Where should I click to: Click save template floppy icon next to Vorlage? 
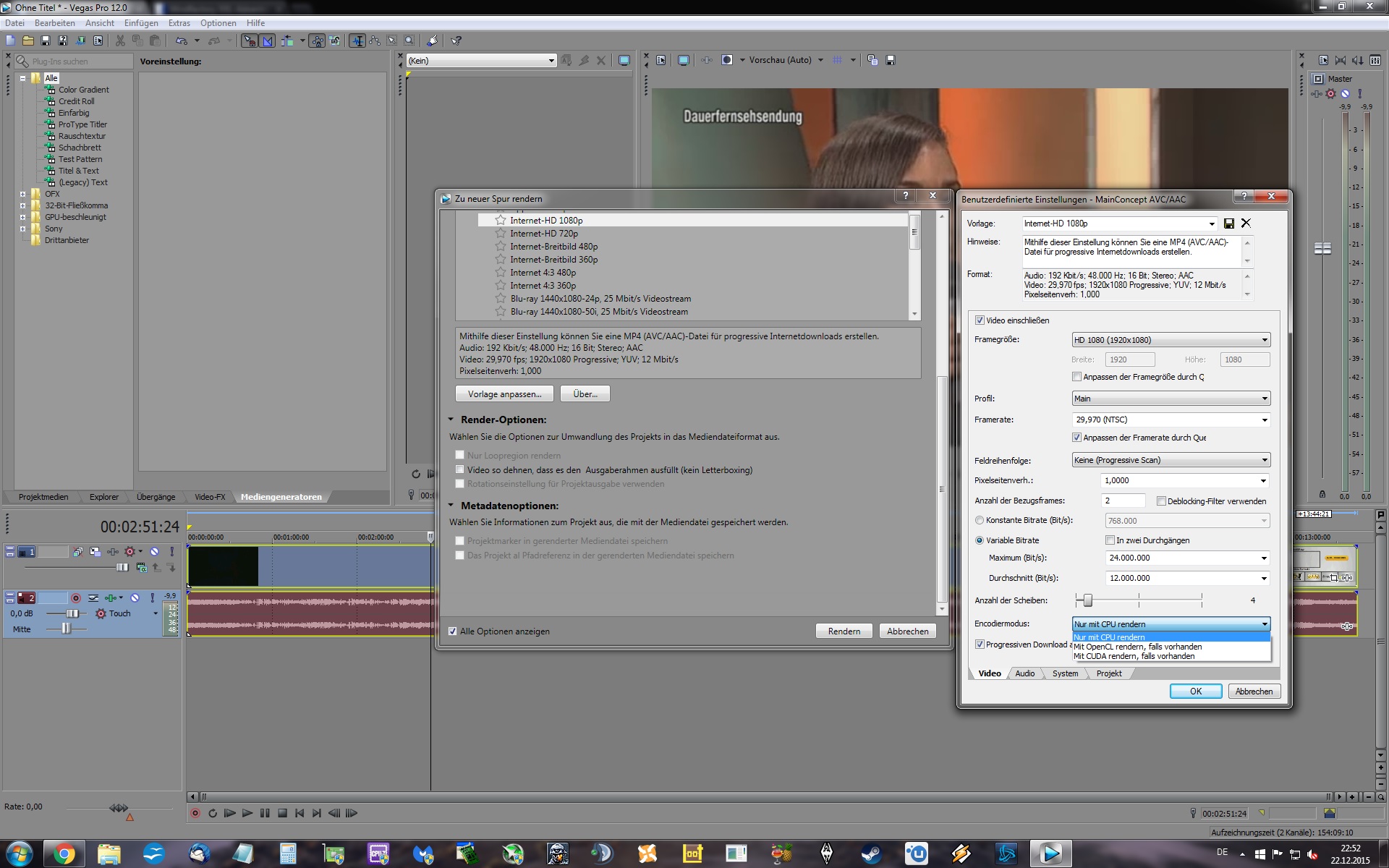point(1228,224)
